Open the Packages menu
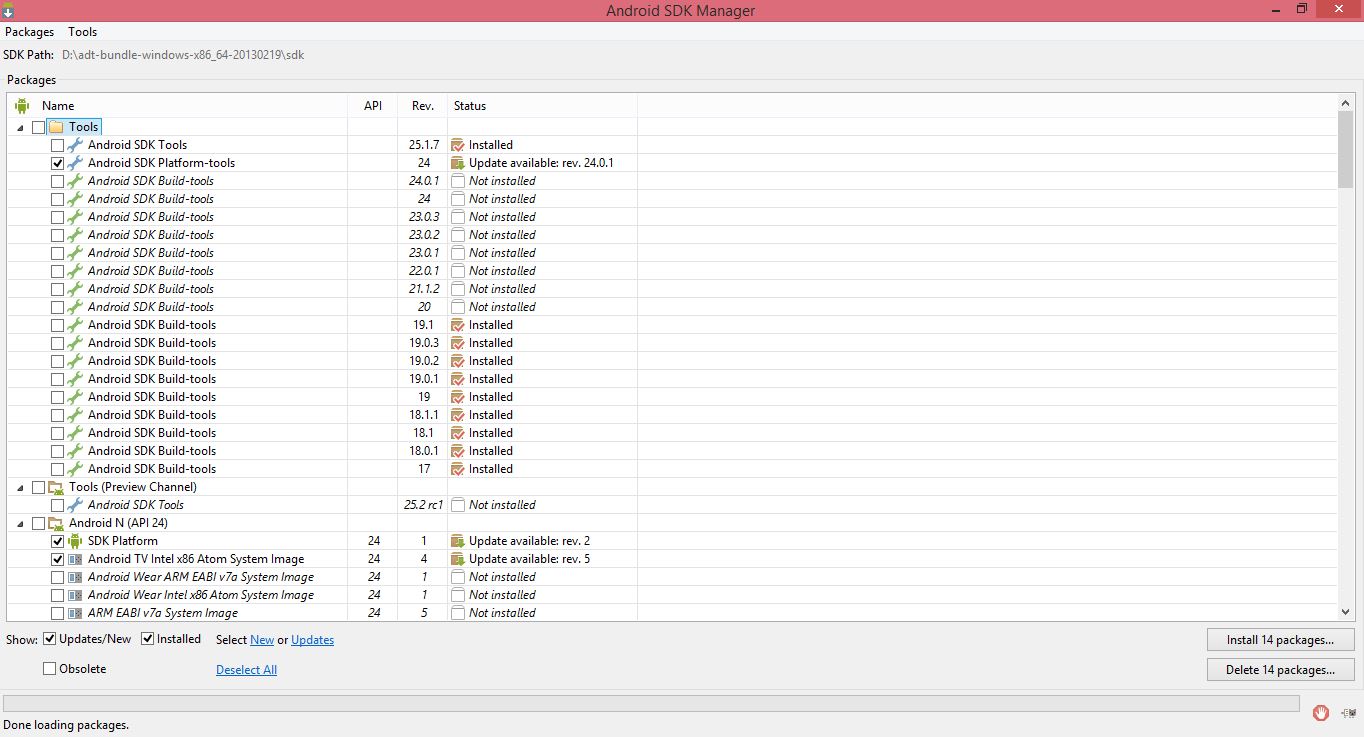The image size is (1364, 737). tap(29, 32)
